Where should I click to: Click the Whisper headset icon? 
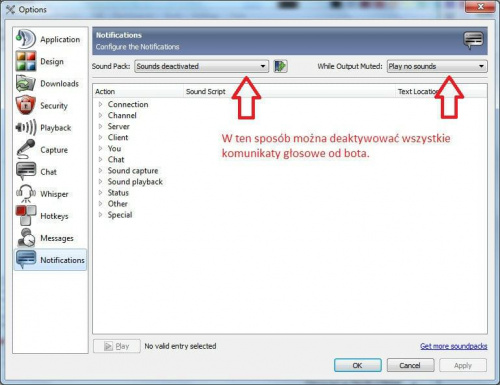tap(25, 194)
